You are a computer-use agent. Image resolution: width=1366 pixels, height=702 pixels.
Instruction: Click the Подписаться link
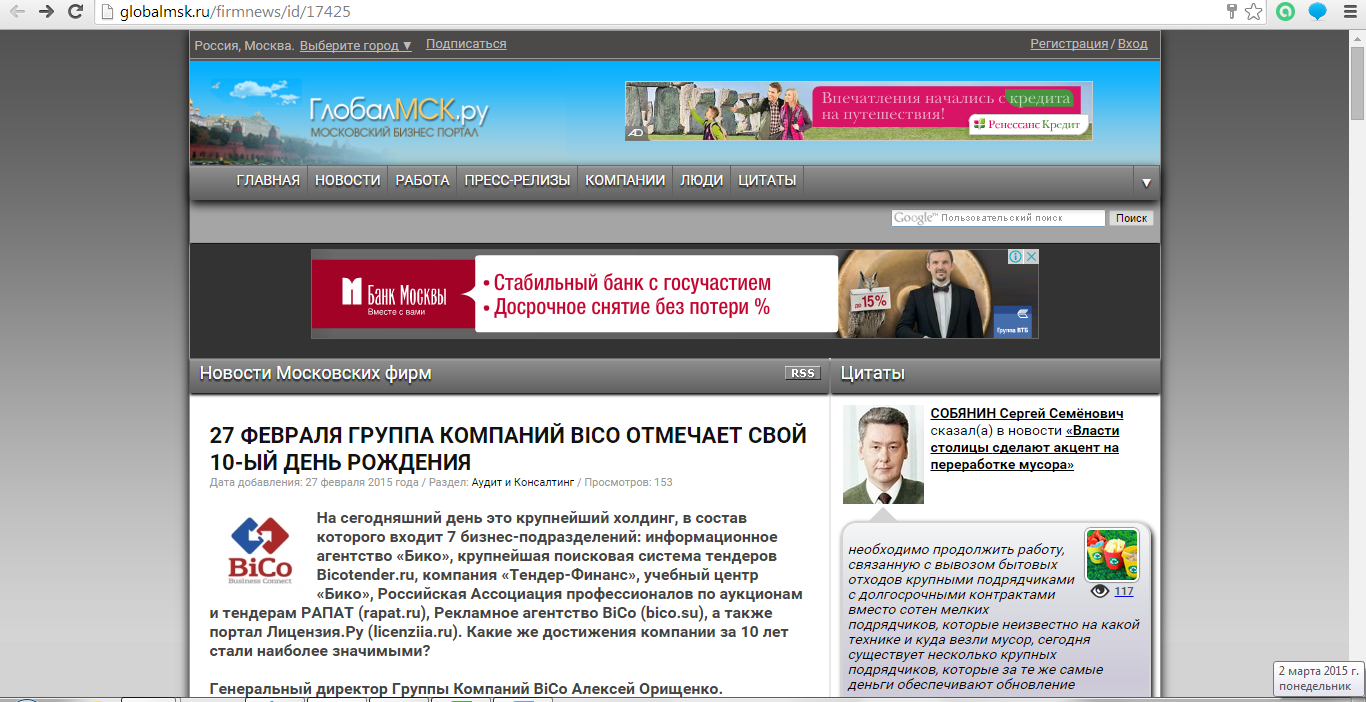[x=466, y=44]
